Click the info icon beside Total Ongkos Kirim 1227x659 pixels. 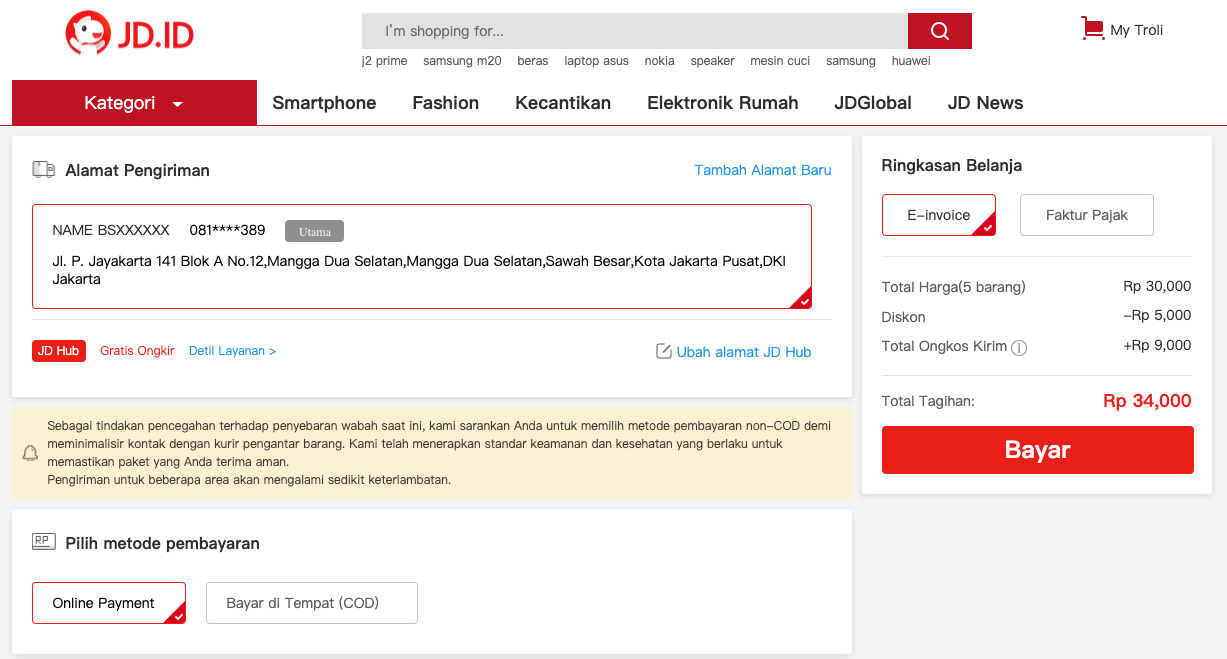[x=1019, y=348]
